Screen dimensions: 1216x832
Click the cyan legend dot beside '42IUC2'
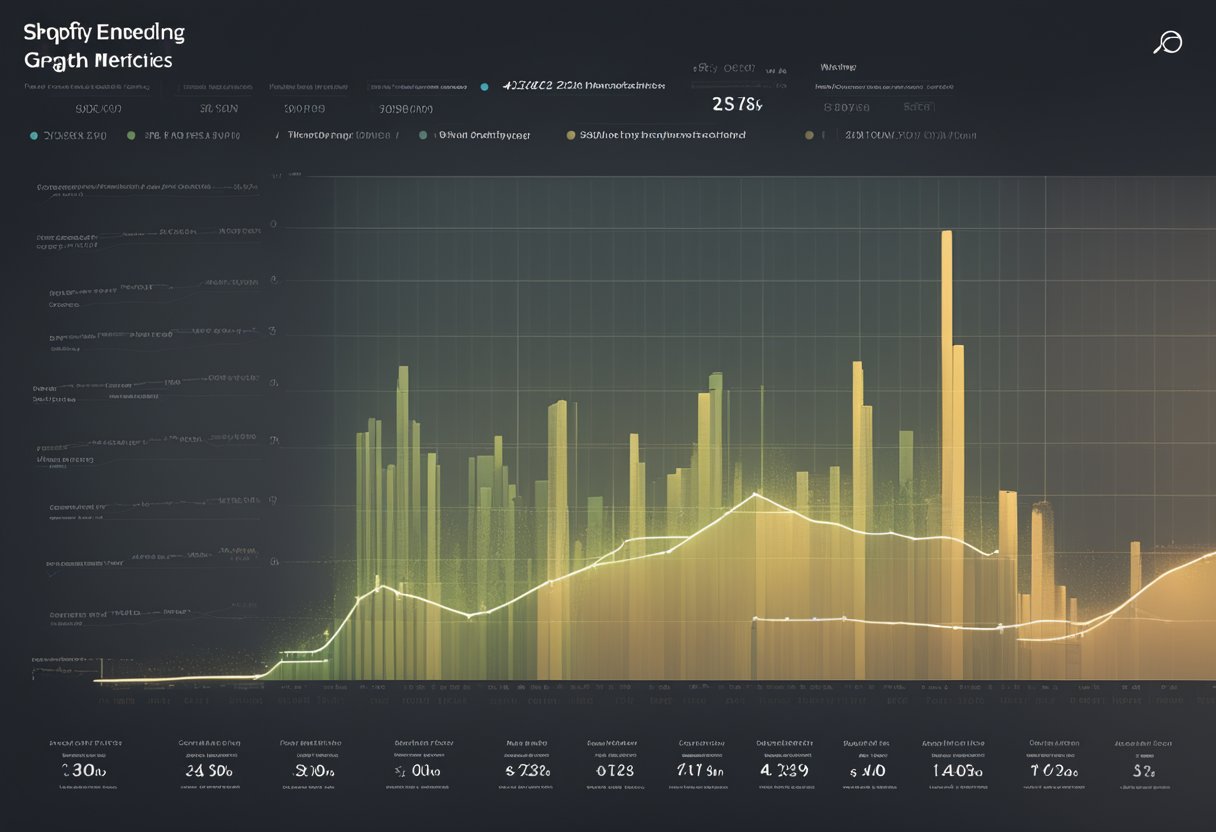click(485, 87)
